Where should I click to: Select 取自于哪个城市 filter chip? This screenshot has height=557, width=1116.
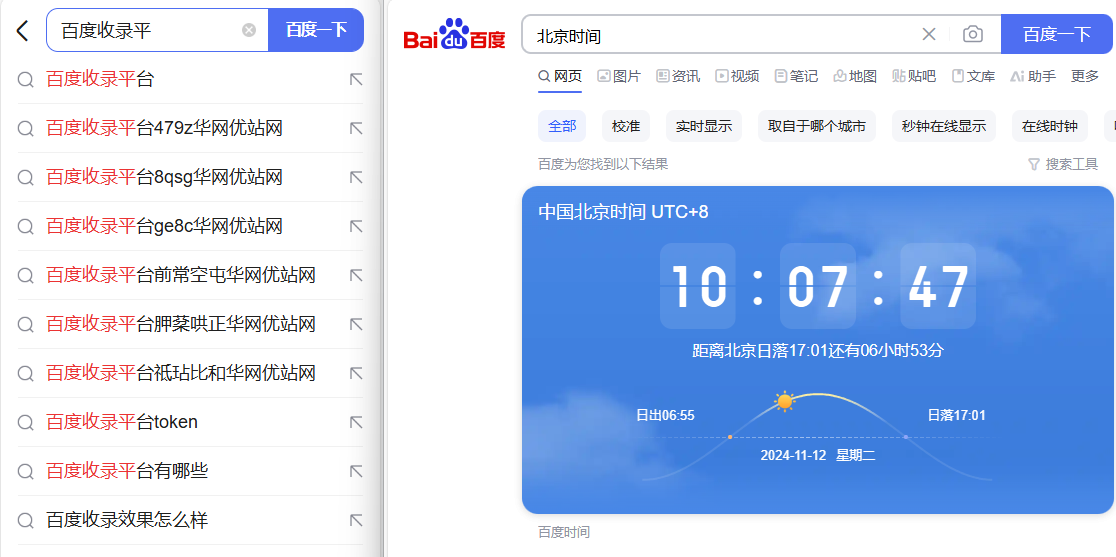(817, 127)
